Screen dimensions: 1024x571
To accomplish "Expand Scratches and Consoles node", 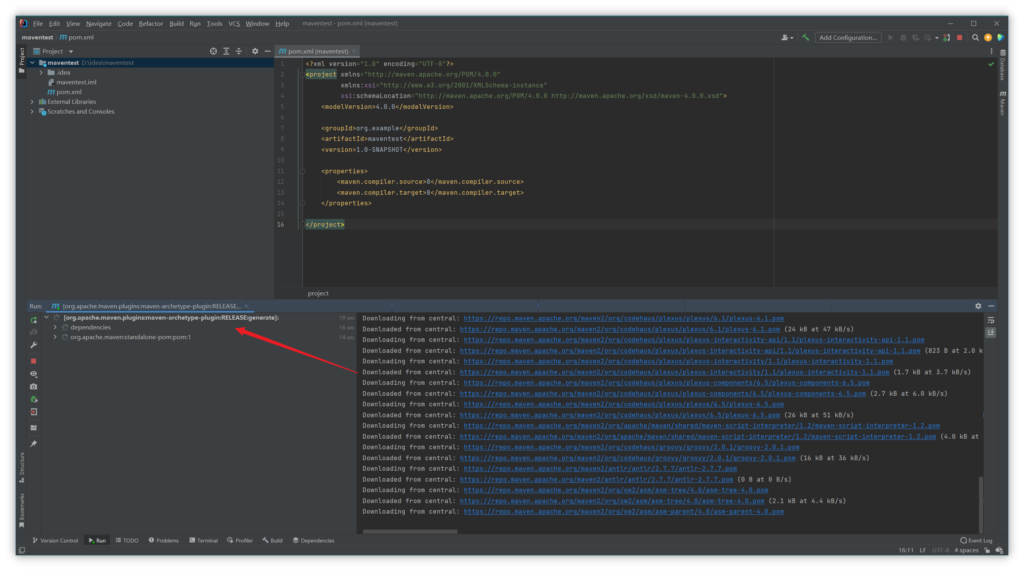I will coord(33,112).
